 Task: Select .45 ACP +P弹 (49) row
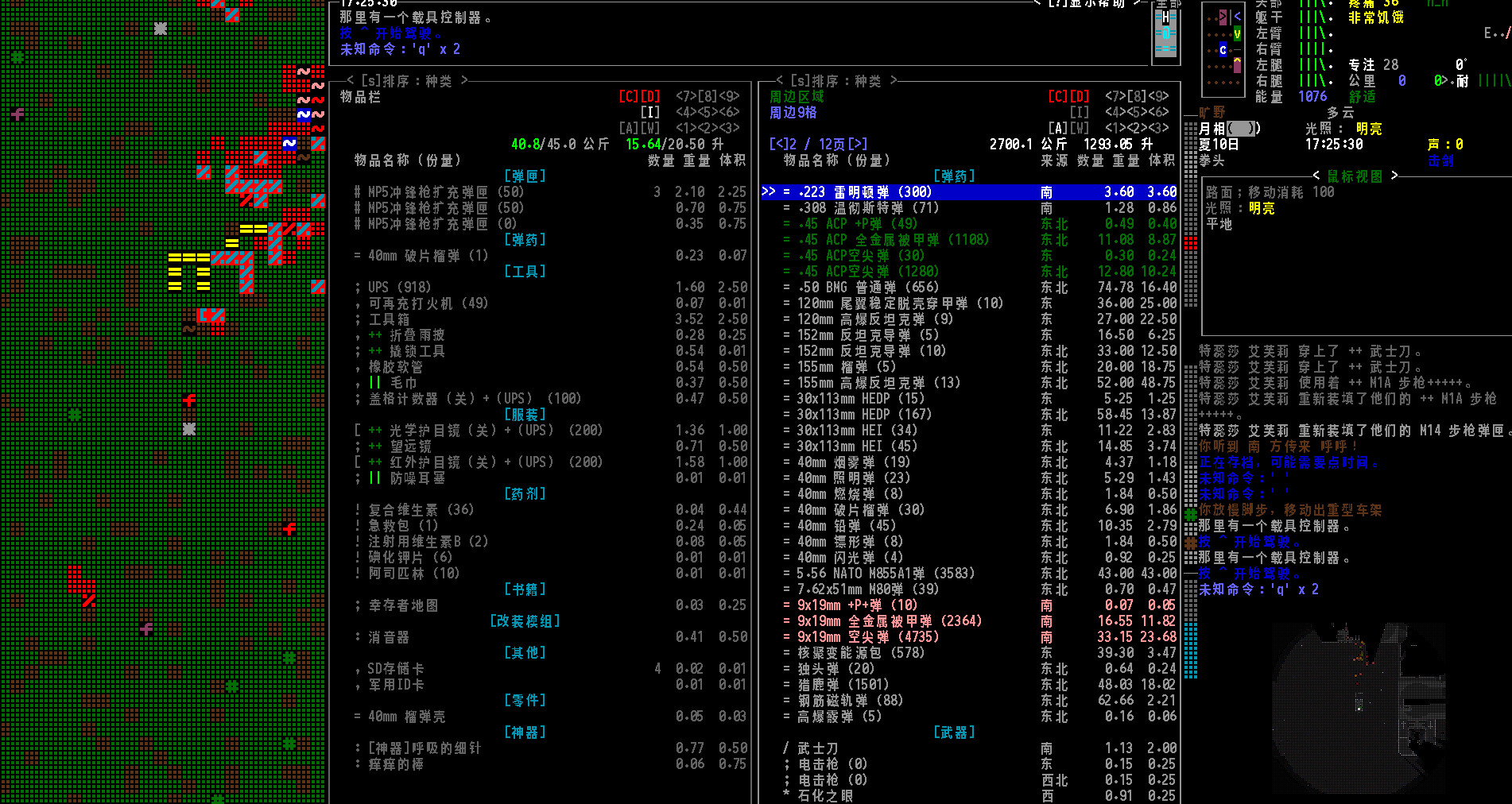(968, 224)
